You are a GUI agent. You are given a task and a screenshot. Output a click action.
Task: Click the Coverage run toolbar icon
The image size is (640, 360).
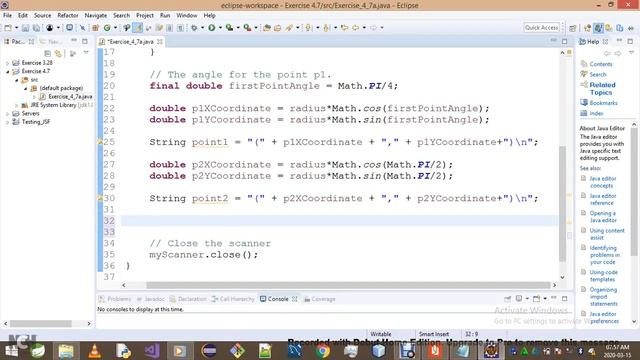coord(229,28)
